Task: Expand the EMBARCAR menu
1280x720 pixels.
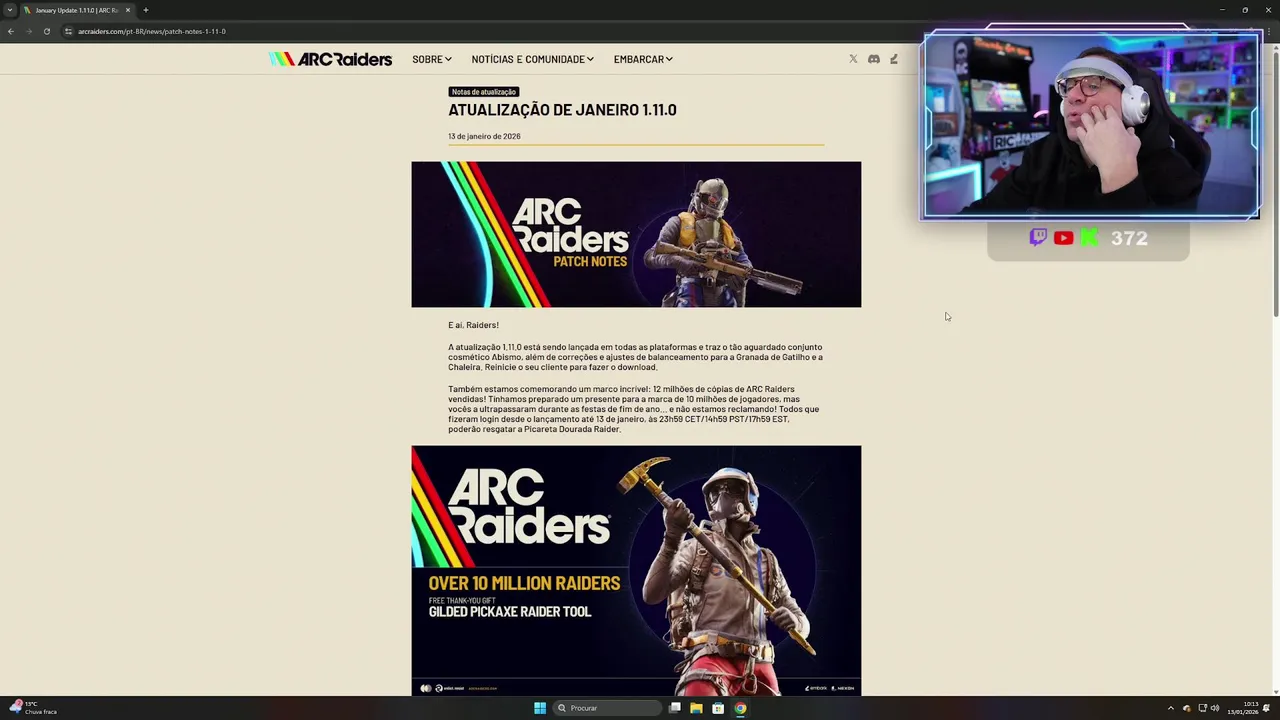Action: pyautogui.click(x=643, y=59)
